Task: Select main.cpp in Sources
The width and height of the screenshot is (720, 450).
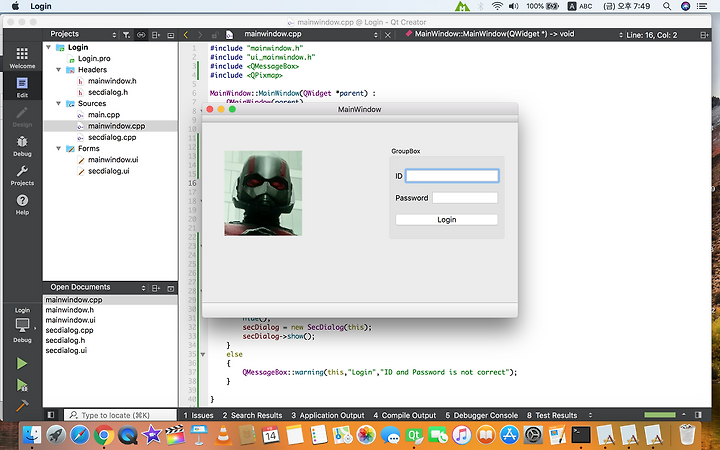Action: (x=103, y=114)
